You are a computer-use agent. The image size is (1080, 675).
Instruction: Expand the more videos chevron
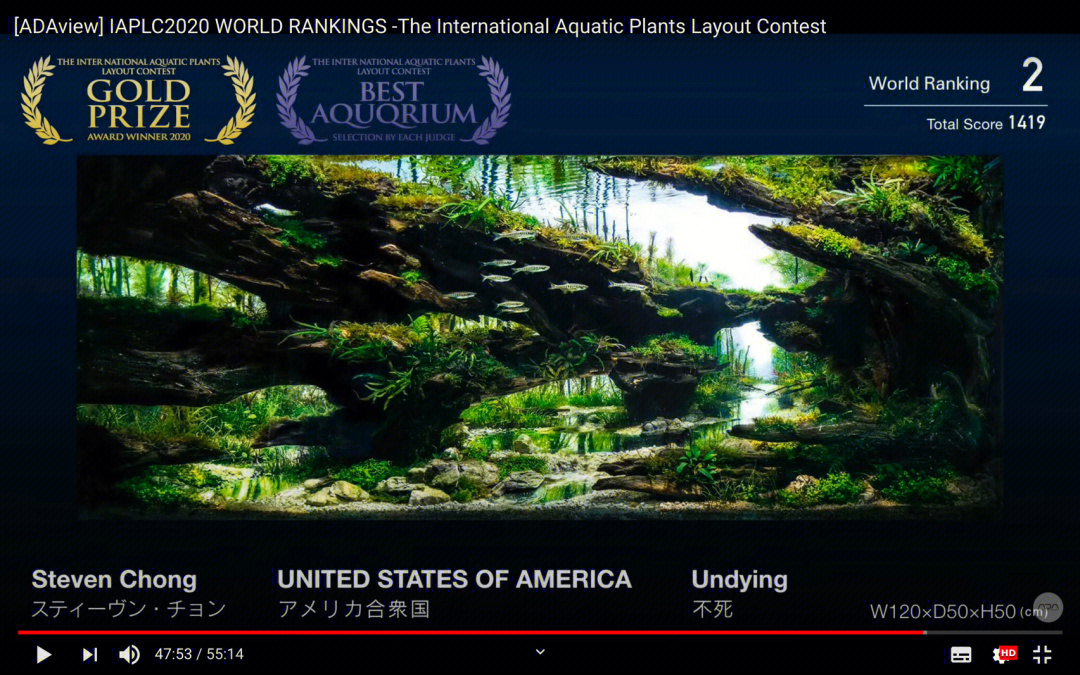click(540, 652)
